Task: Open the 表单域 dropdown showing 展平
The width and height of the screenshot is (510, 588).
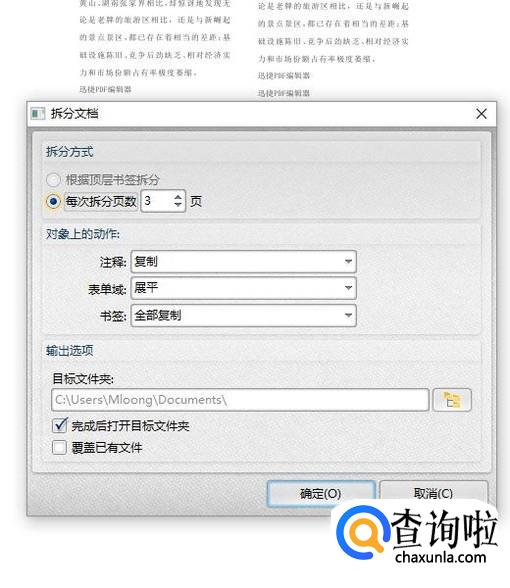Action: pos(243,288)
